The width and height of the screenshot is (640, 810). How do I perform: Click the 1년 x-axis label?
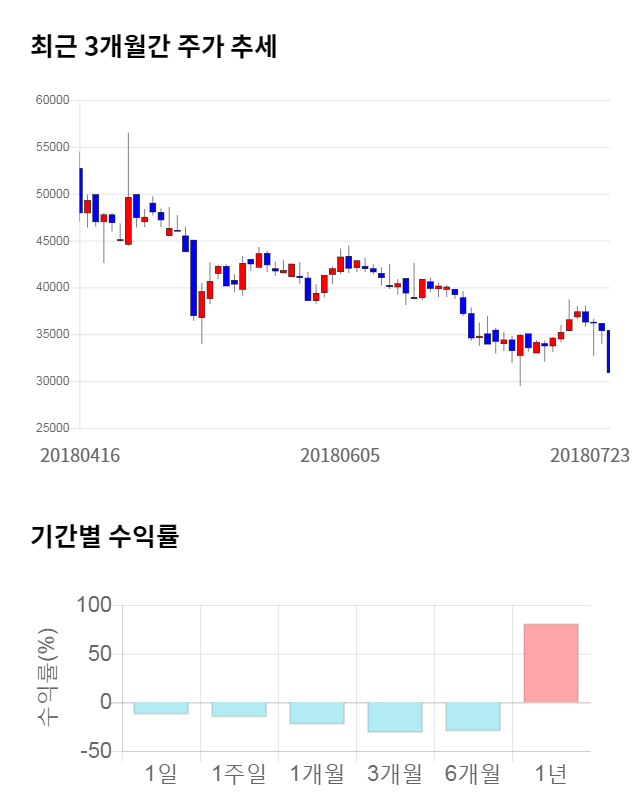pos(551,773)
